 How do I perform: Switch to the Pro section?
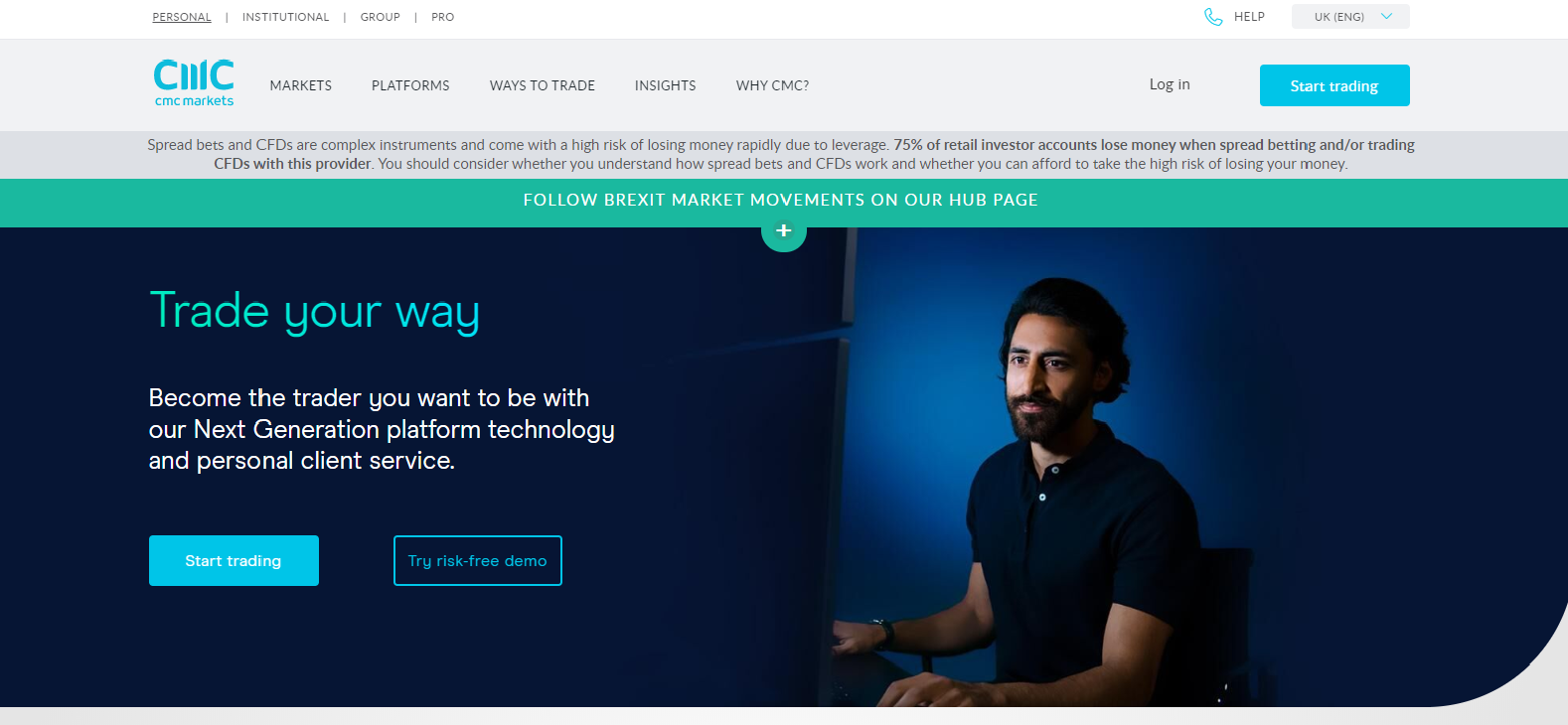[x=443, y=17]
